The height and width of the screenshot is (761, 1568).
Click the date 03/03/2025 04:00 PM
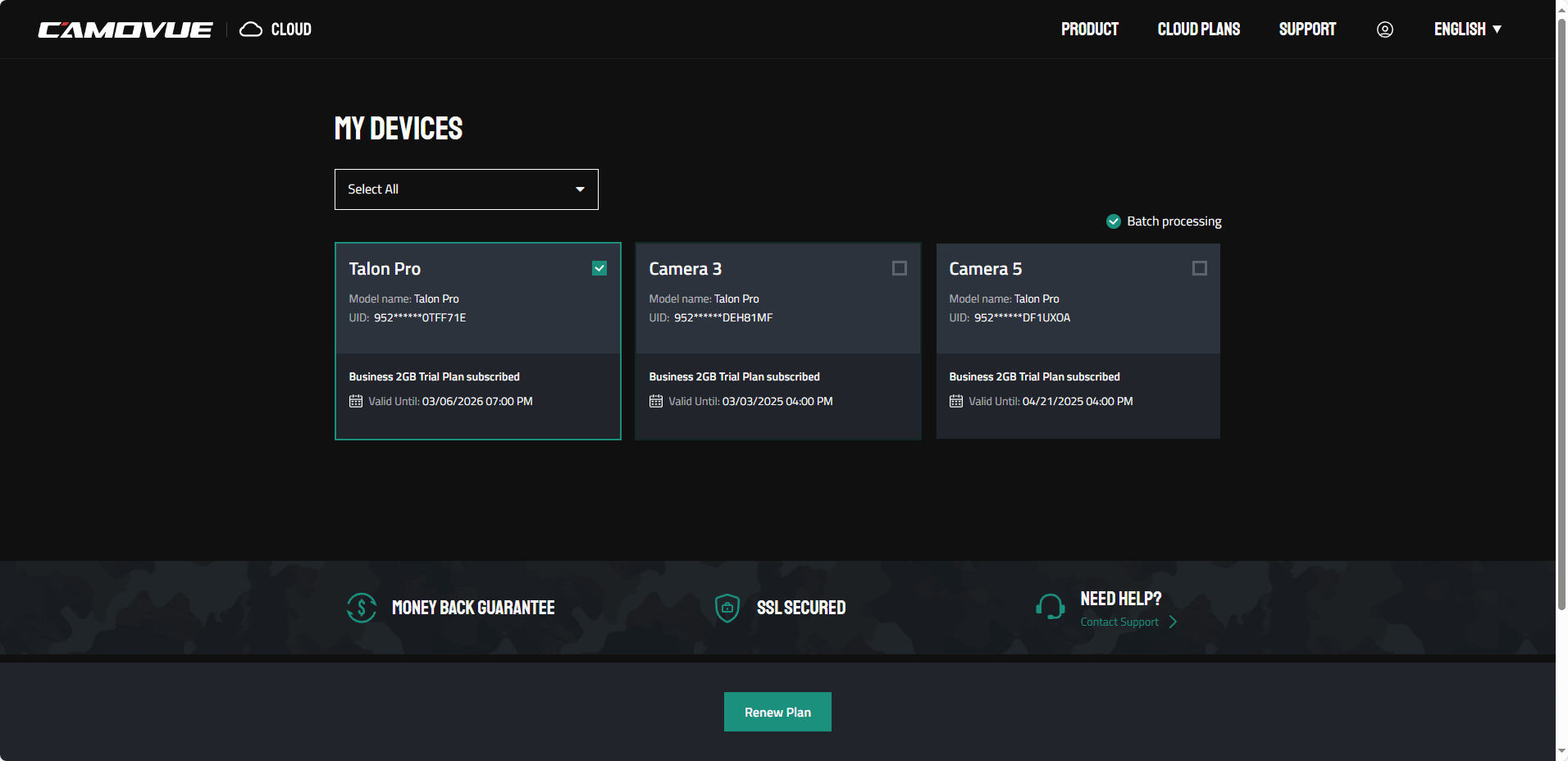pos(777,401)
